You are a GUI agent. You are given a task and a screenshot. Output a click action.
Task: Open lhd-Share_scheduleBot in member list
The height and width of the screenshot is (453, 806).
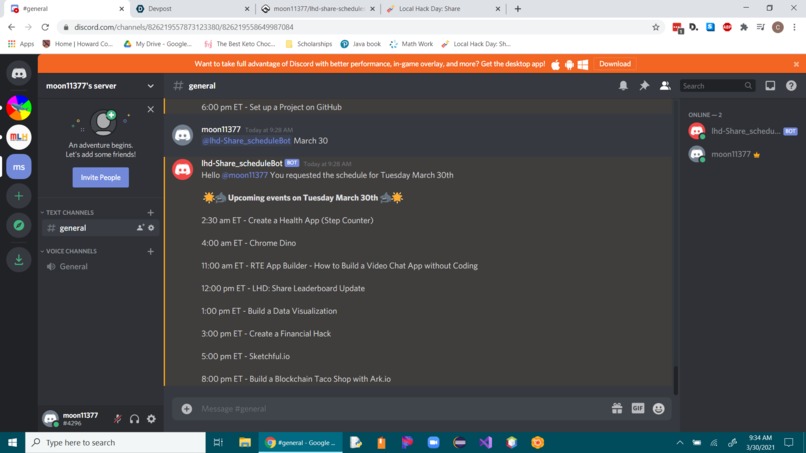coord(742,131)
